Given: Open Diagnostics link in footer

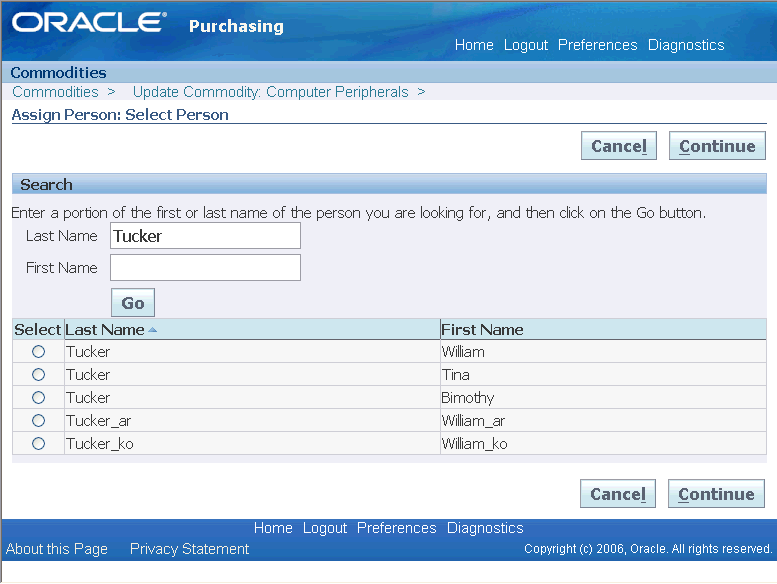Looking at the screenshot, I should (485, 528).
